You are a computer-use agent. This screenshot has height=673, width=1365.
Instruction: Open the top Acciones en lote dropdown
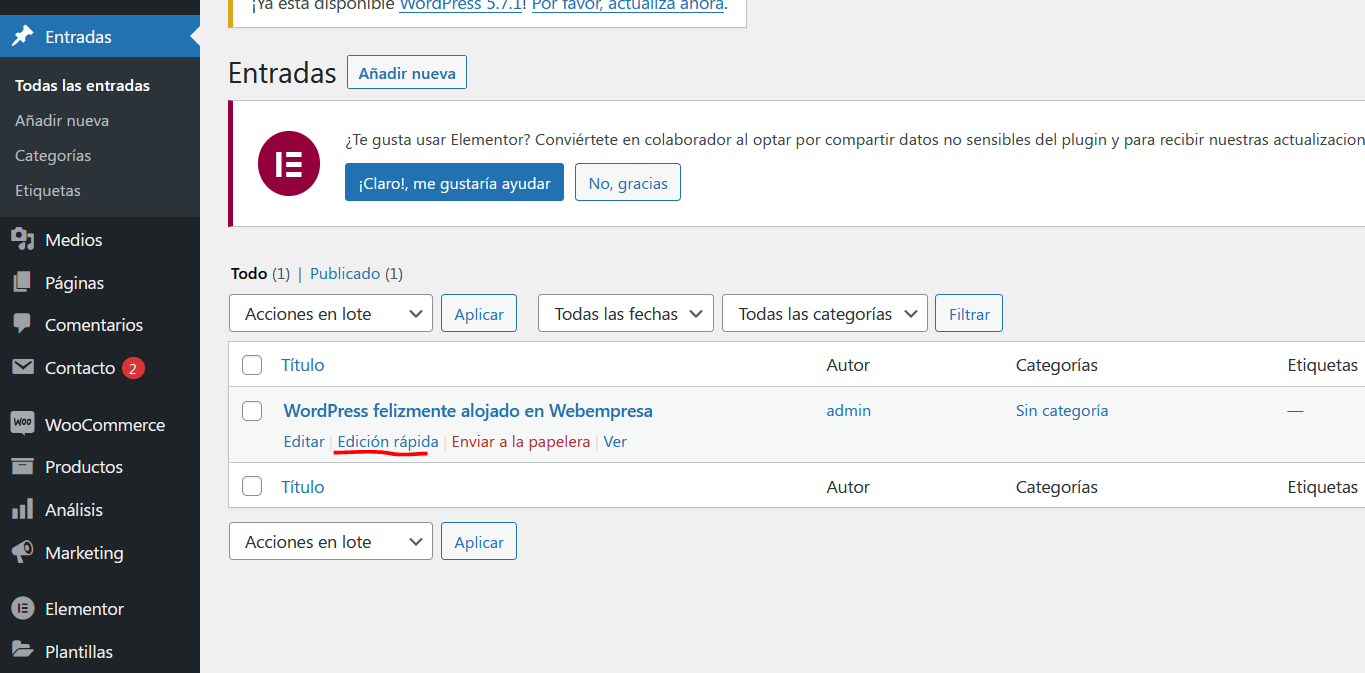pos(331,313)
